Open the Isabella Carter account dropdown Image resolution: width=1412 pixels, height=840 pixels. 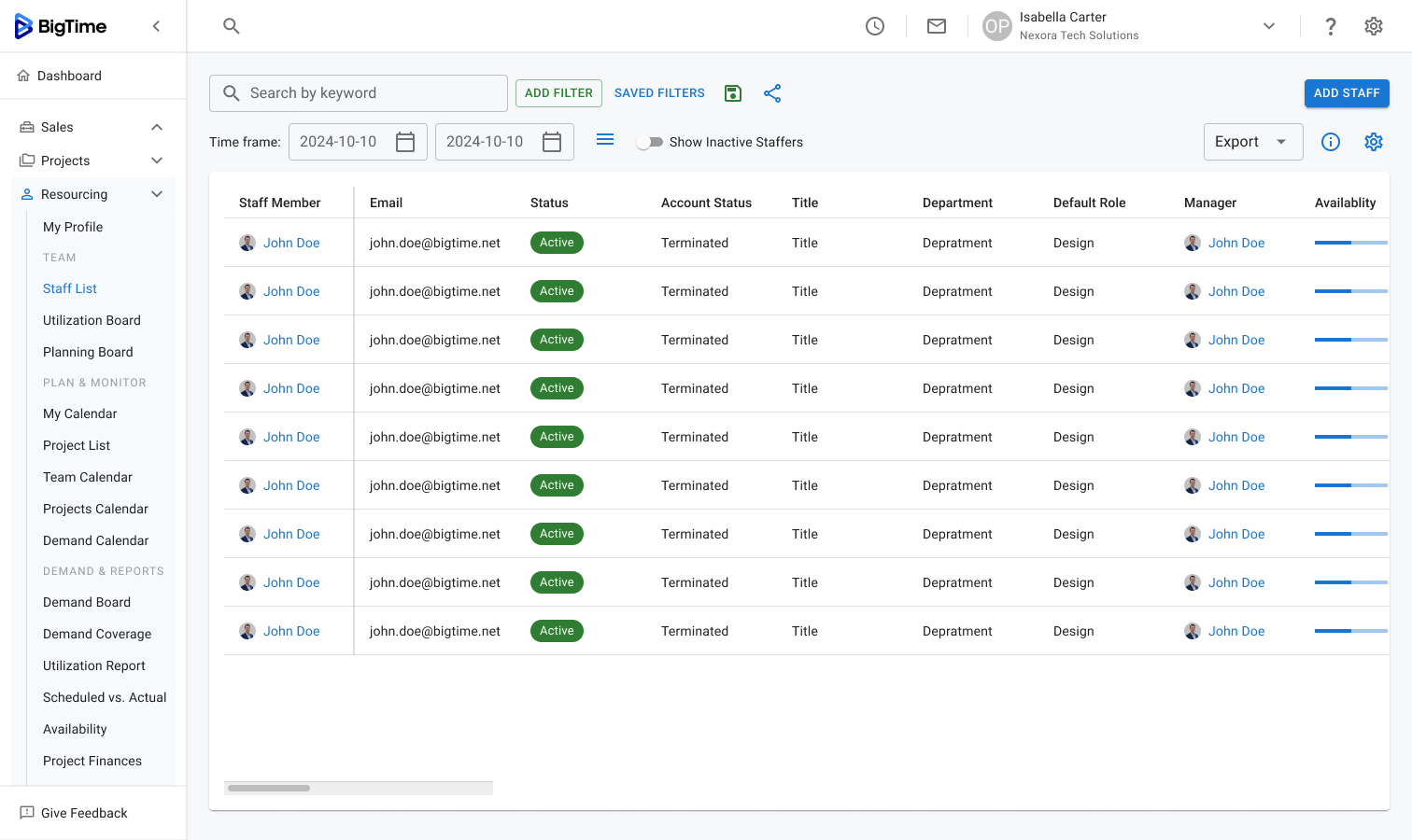(1268, 26)
